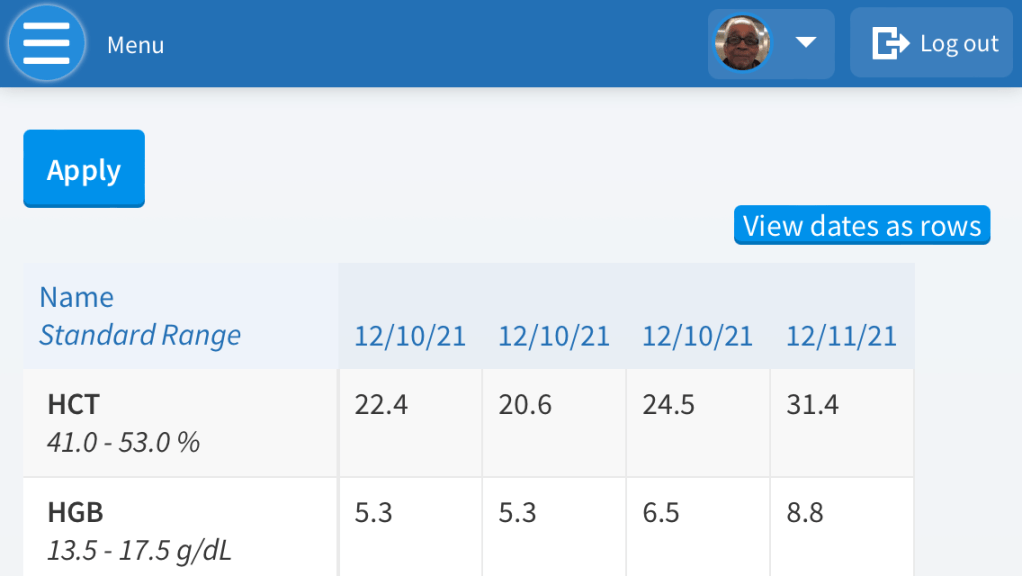Click the HGB value 8.8 cell

point(805,513)
